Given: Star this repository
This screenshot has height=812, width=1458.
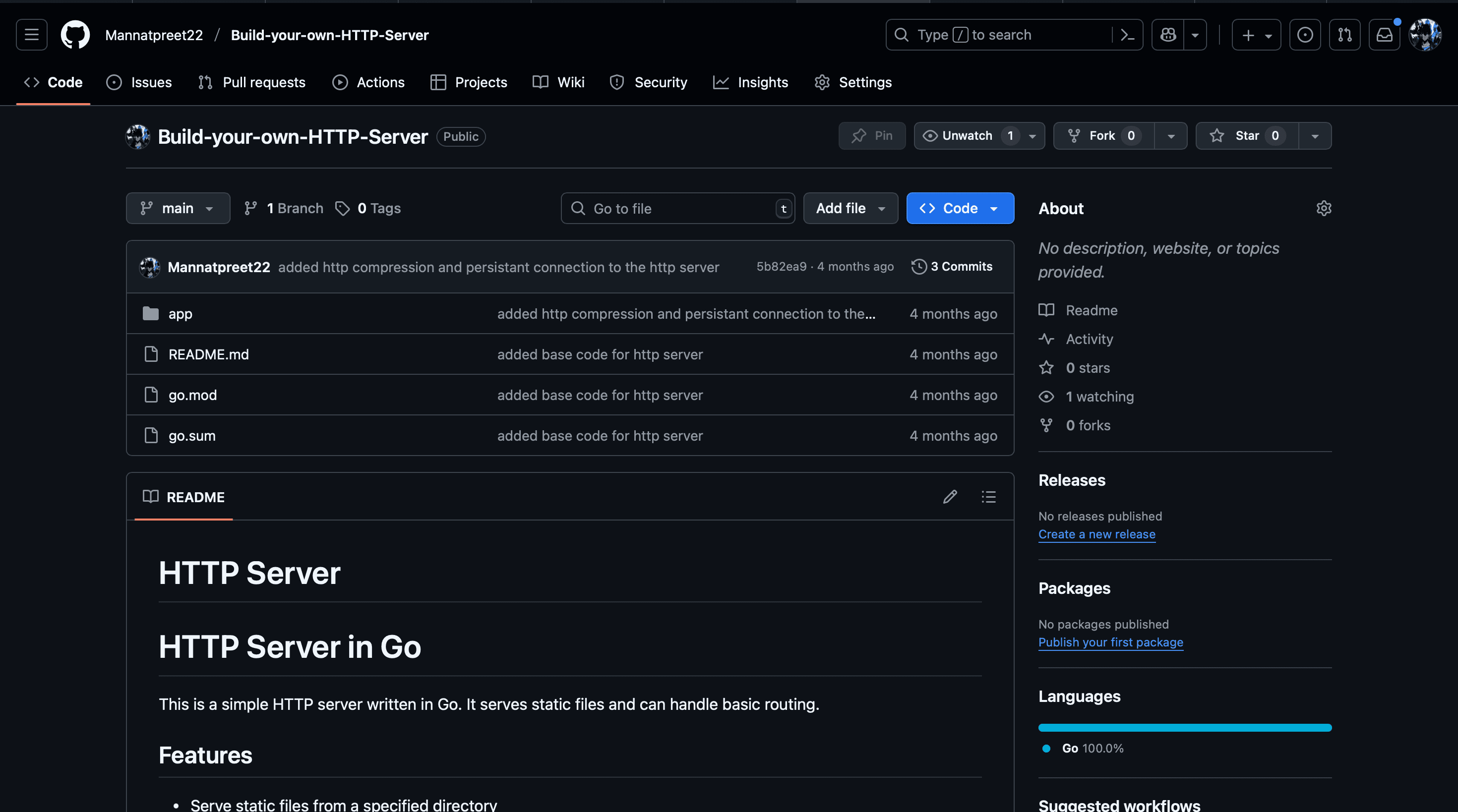Looking at the screenshot, I should click(1247, 136).
